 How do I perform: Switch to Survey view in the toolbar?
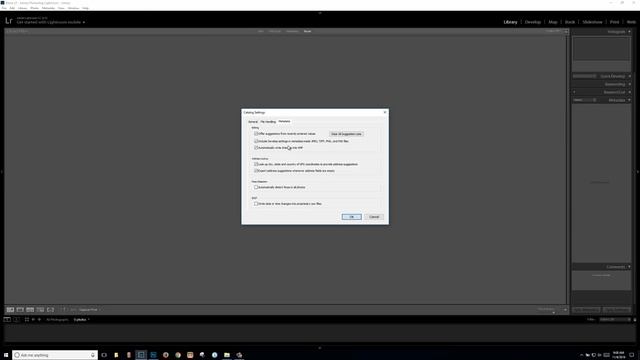coord(40,310)
